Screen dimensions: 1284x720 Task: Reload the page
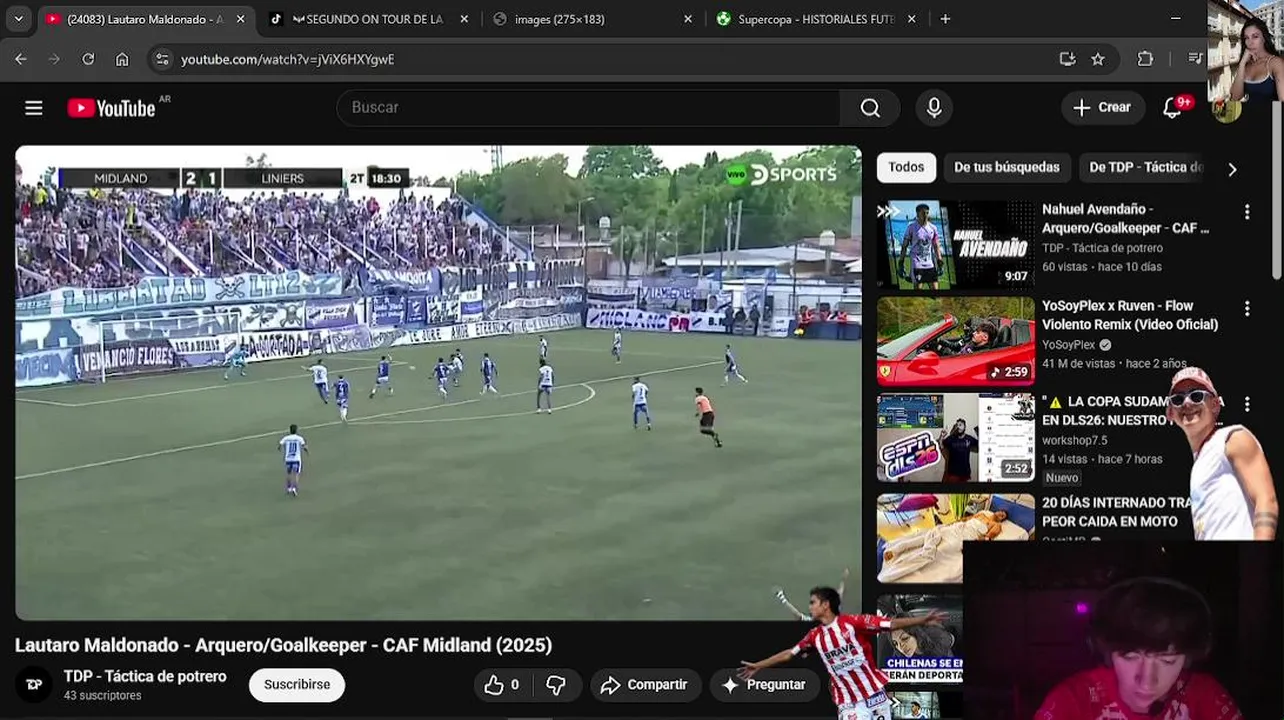88,59
